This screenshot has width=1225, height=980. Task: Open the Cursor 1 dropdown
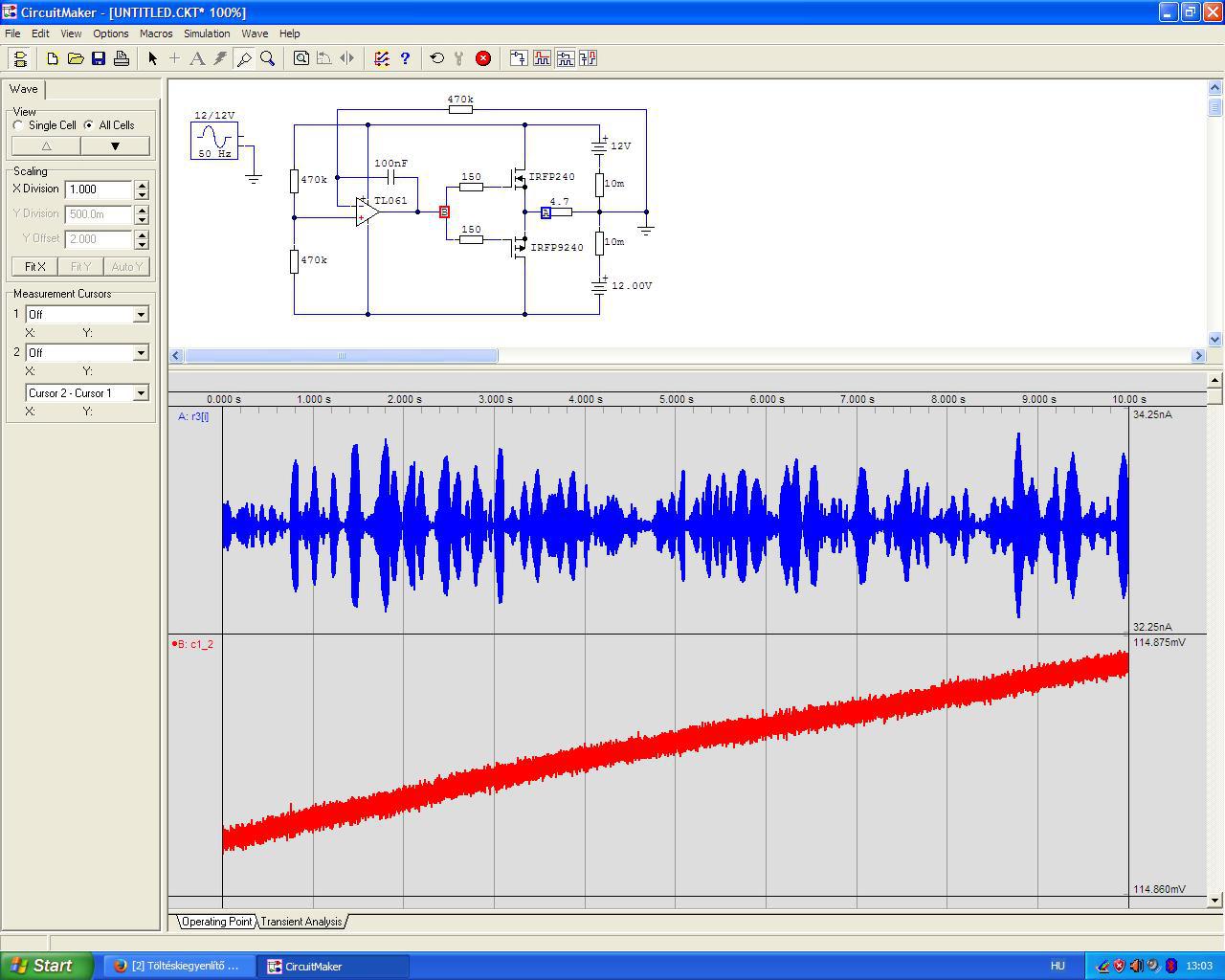141,315
